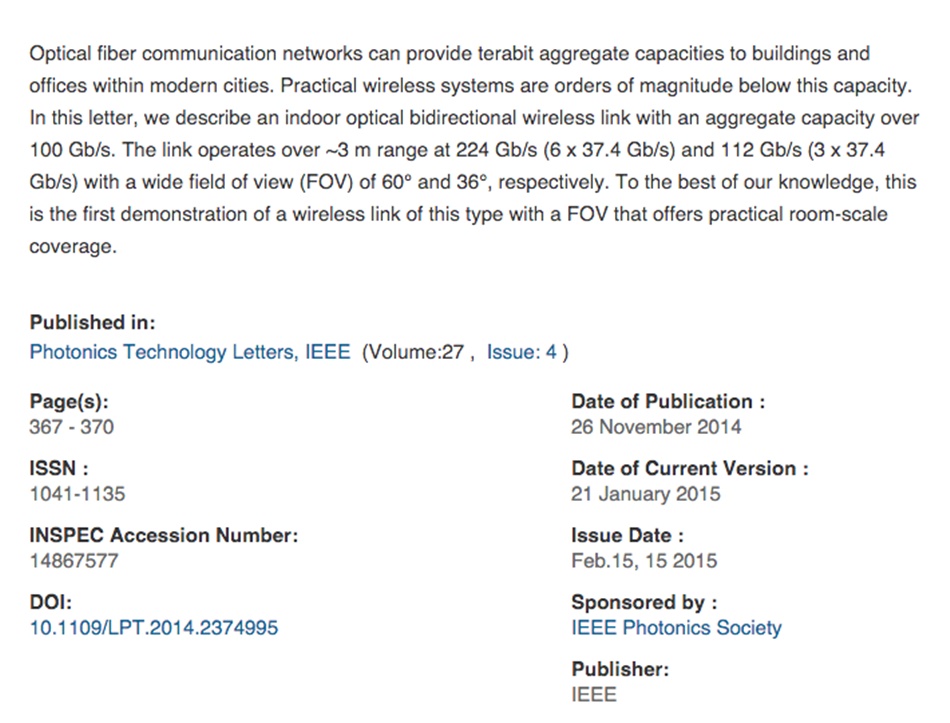Select the page range 367 - 370
The image size is (950, 723).
[71, 427]
